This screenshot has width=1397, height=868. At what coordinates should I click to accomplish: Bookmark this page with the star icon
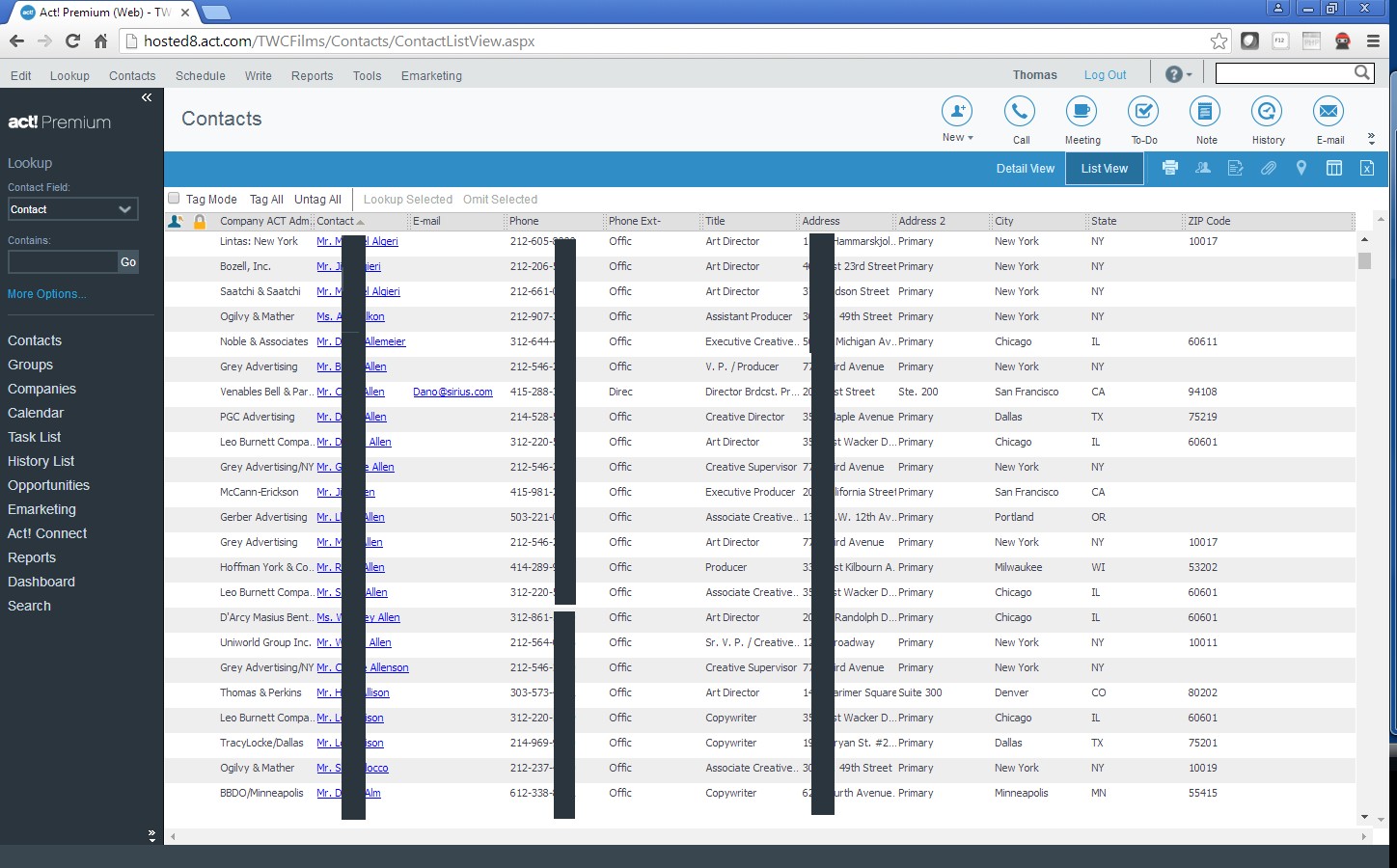click(x=1219, y=41)
